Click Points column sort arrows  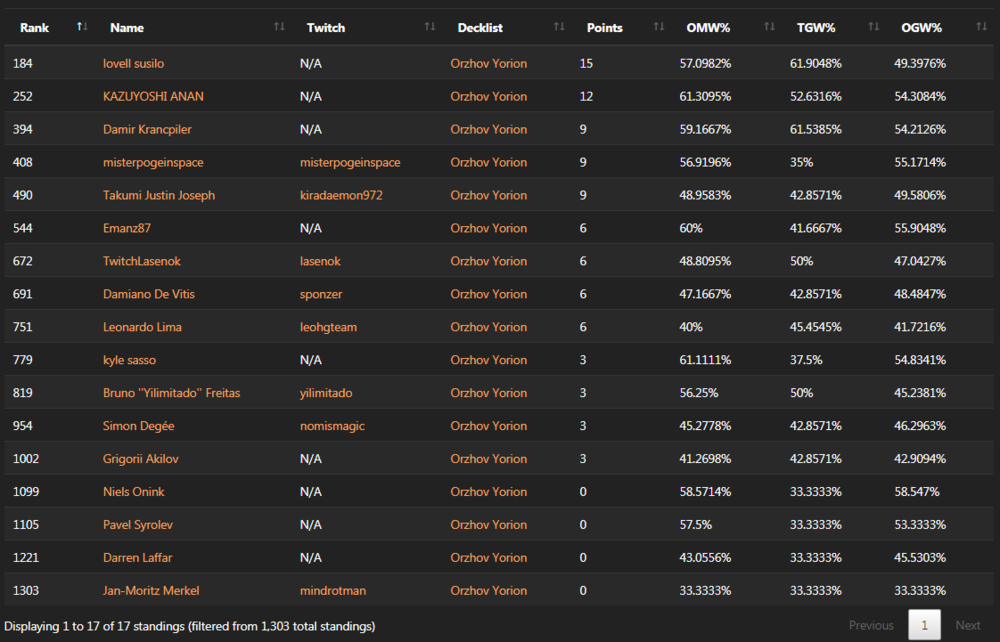click(658, 27)
